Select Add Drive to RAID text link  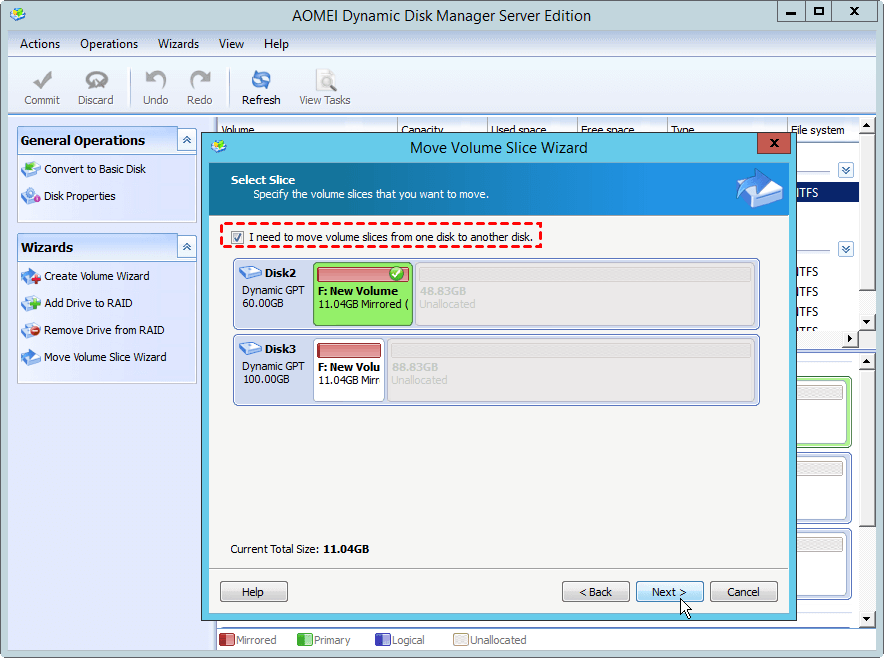[88, 303]
